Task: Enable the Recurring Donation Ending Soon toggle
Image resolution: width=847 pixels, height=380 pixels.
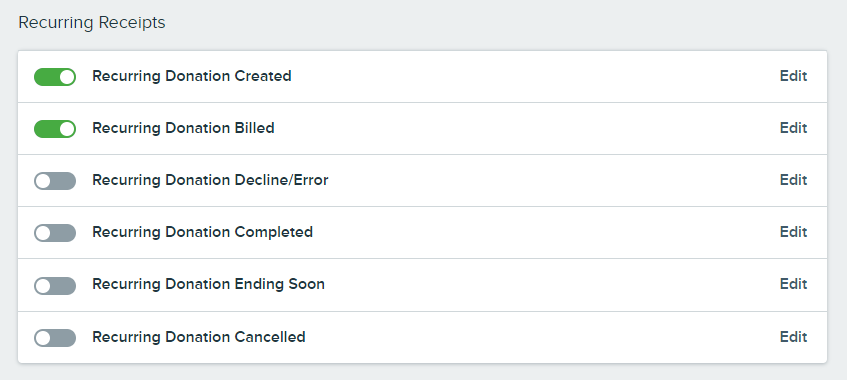Action: pyautogui.click(x=55, y=285)
